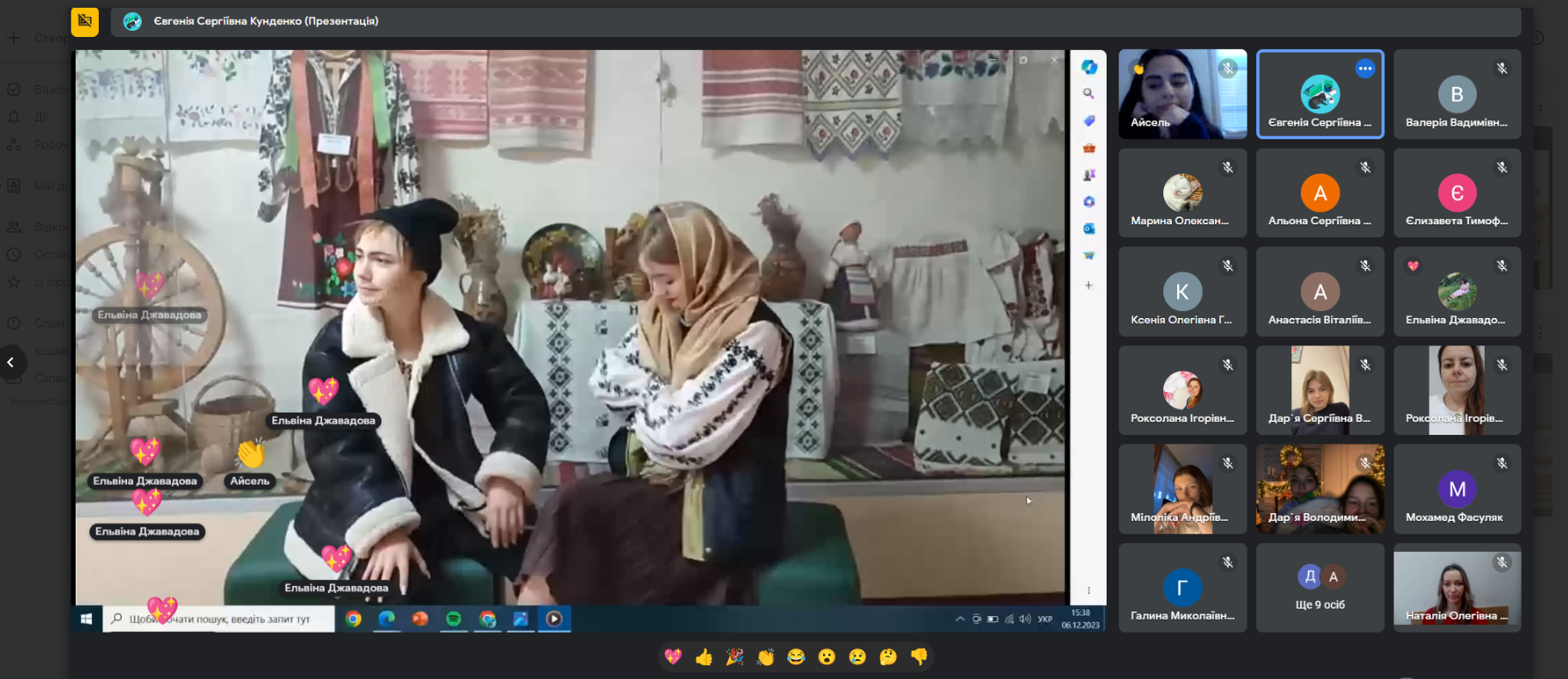Select Наталія Олегівна video thumbnail
This screenshot has width=1568, height=679.
1456,589
